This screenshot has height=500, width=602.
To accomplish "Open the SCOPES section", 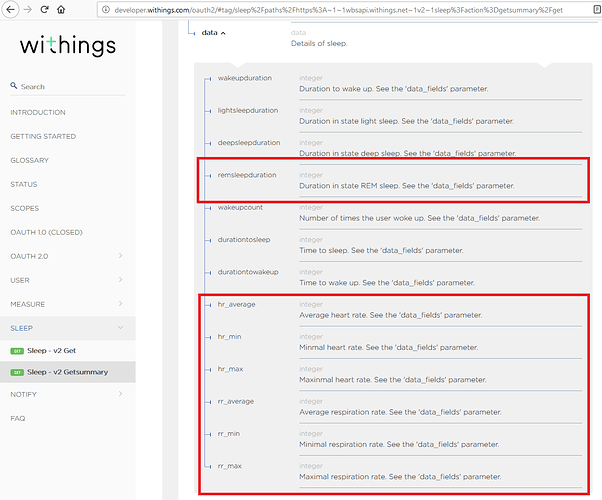I will pos(25,209).
